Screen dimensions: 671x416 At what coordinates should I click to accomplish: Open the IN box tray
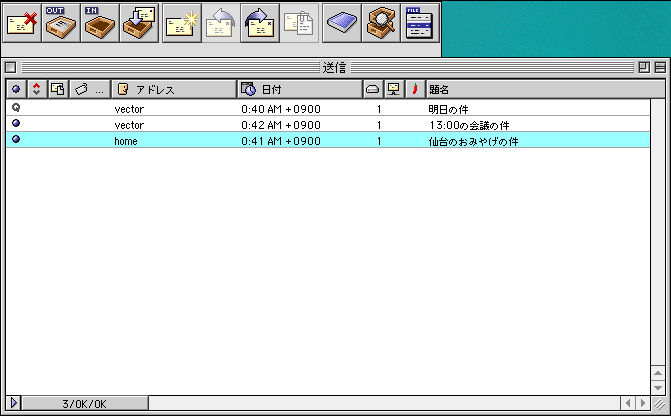[99, 21]
